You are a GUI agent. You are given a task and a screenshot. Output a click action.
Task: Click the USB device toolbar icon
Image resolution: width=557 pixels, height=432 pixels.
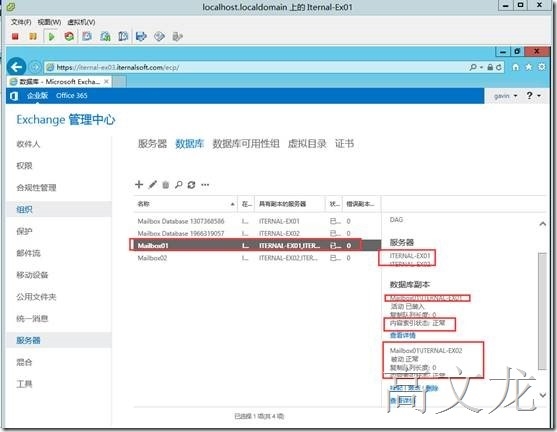tap(177, 36)
